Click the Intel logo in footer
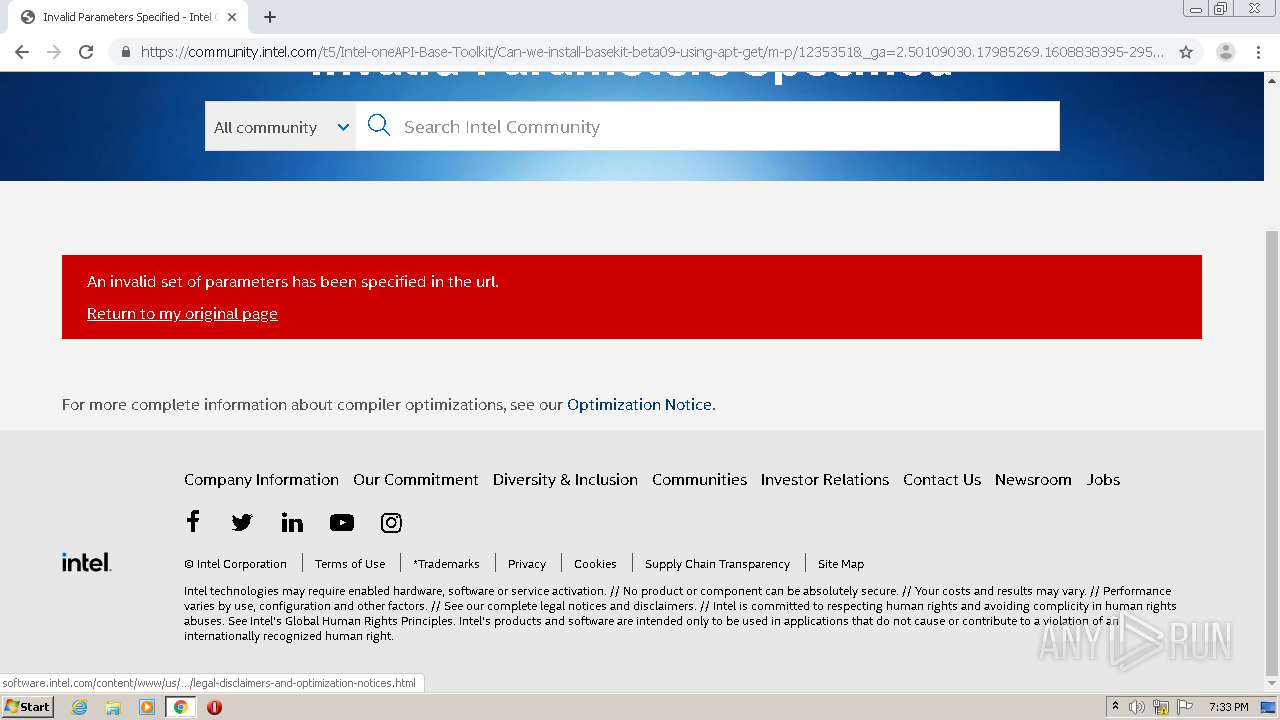 pyautogui.click(x=86, y=562)
